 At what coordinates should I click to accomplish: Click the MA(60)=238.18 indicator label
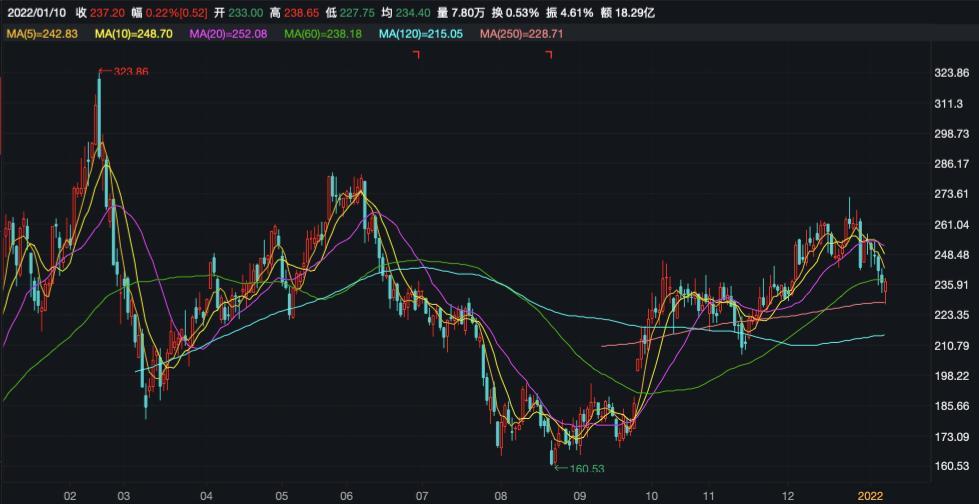click(323, 34)
